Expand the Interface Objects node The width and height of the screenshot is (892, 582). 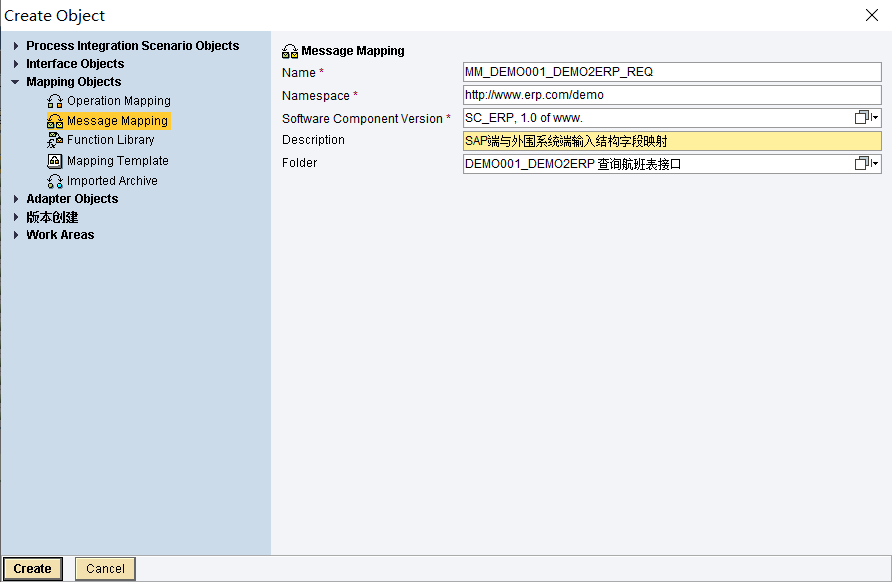click(x=16, y=64)
